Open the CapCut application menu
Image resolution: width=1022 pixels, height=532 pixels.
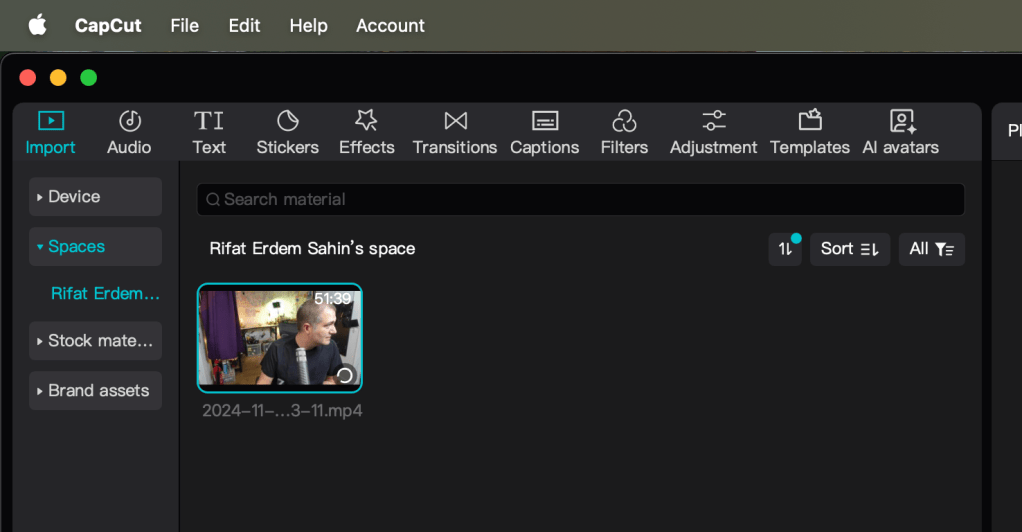pos(108,25)
